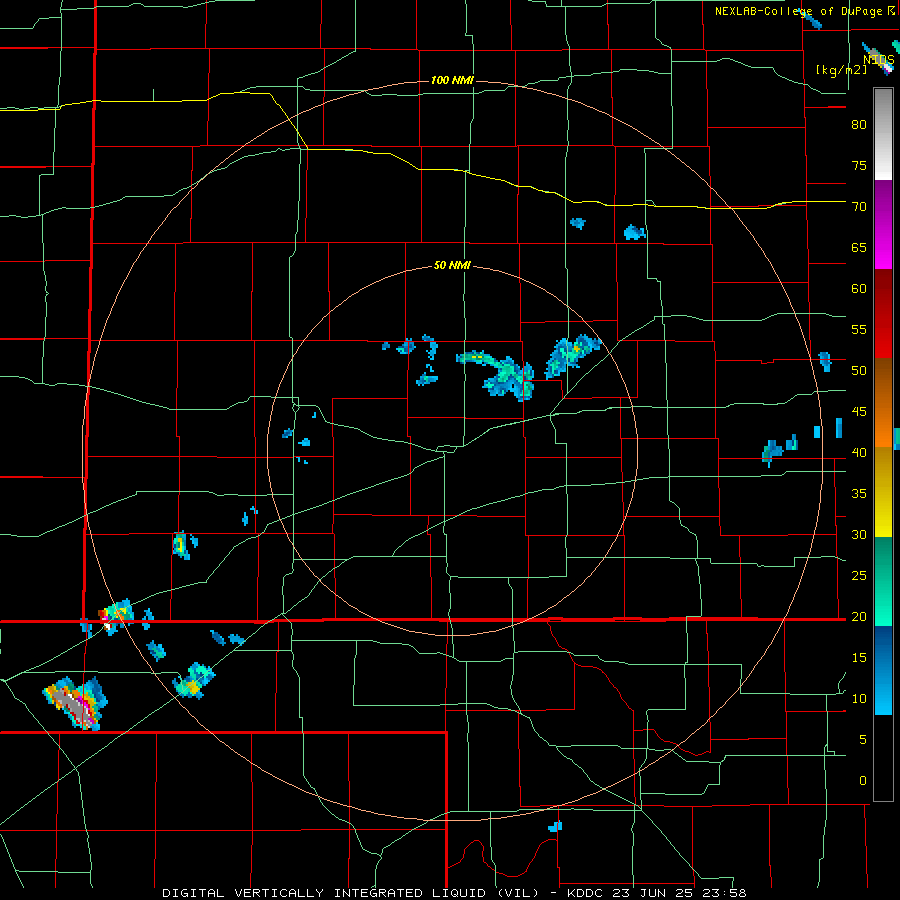Click the 10 value on color scale
The height and width of the screenshot is (900, 900).
[859, 699]
